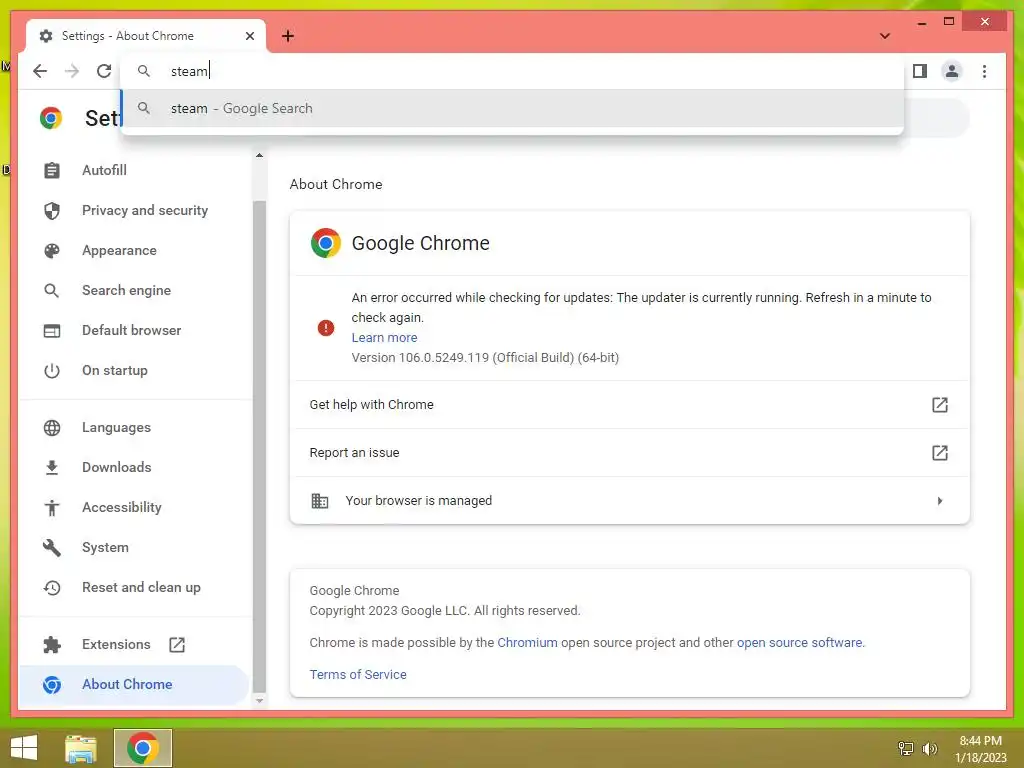Viewport: 1024px width, 768px height.
Task: Click the managed browser building icon
Action: click(319, 501)
